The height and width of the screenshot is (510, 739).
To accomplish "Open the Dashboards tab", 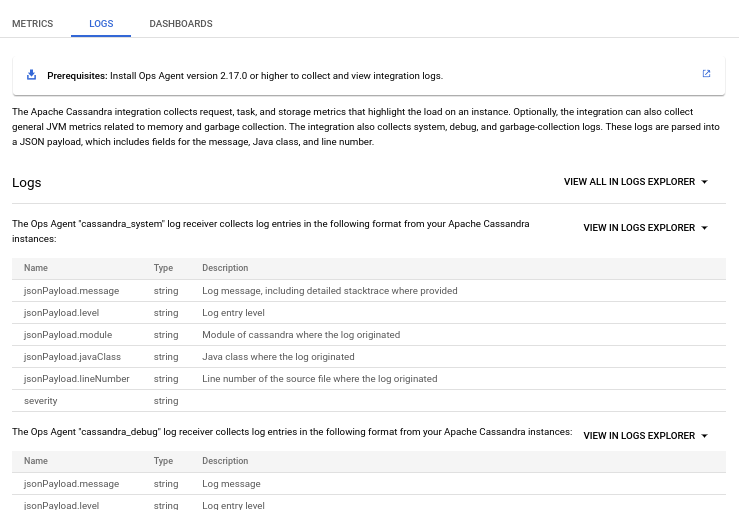I will (180, 23).
